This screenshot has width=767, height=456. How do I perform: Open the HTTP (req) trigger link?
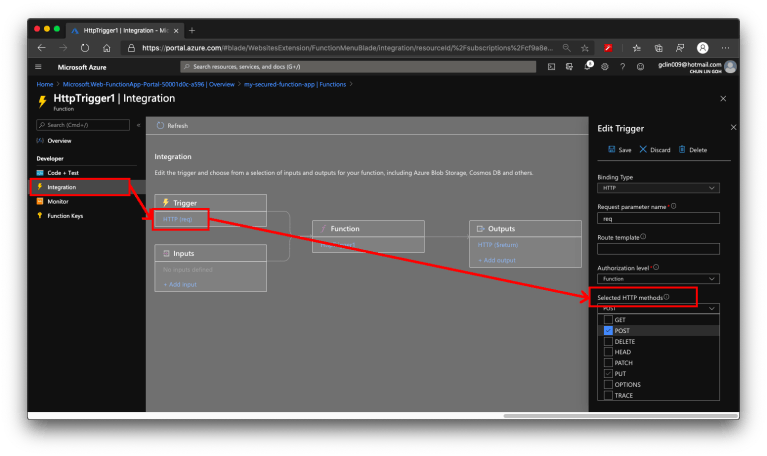(x=177, y=219)
